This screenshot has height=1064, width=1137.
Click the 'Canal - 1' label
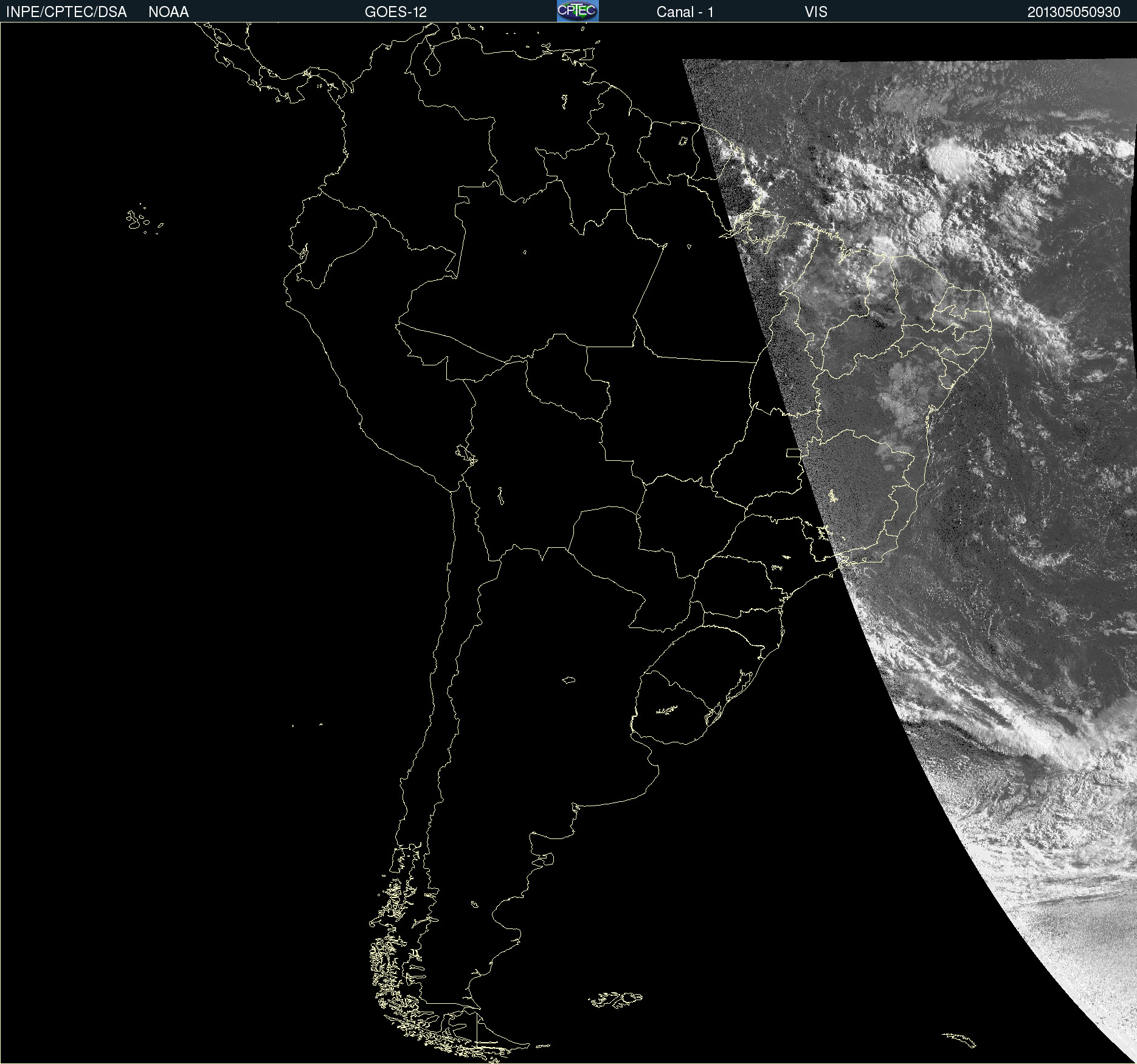[685, 12]
